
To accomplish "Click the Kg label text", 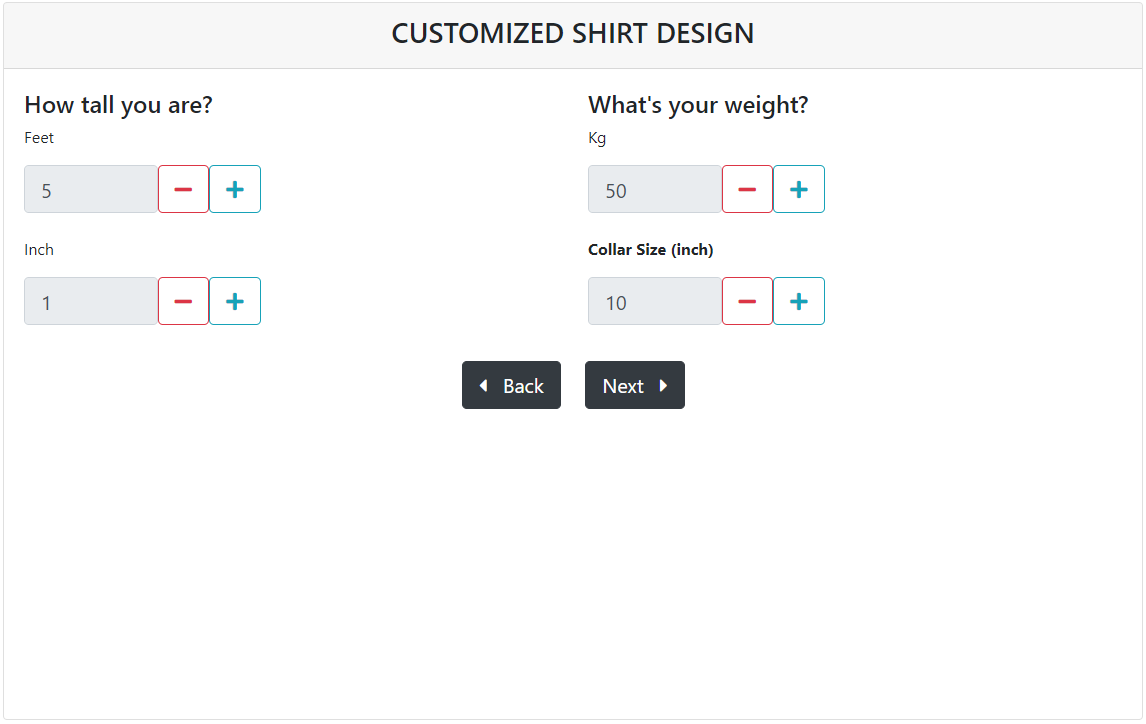I will 597,139.
